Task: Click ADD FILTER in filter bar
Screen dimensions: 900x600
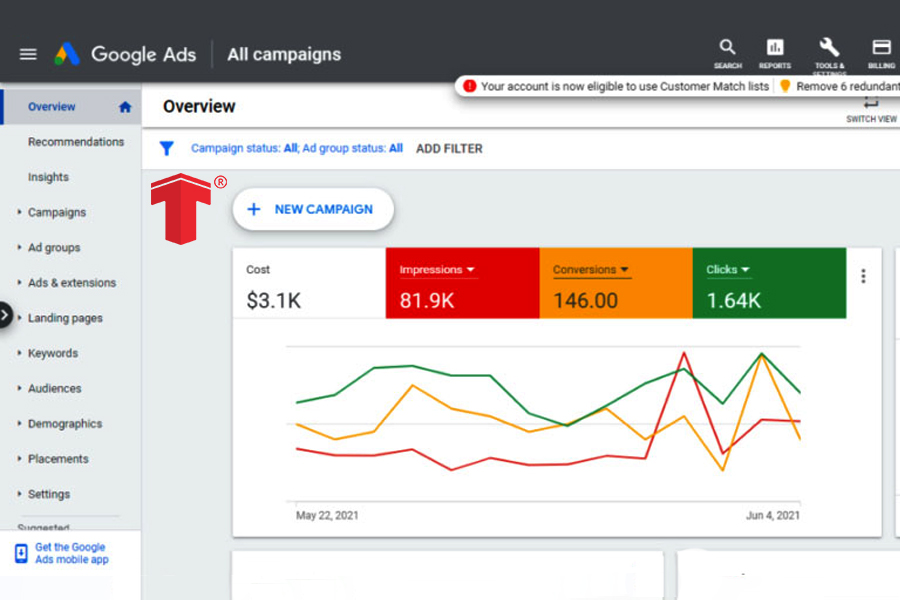Action: 449,149
